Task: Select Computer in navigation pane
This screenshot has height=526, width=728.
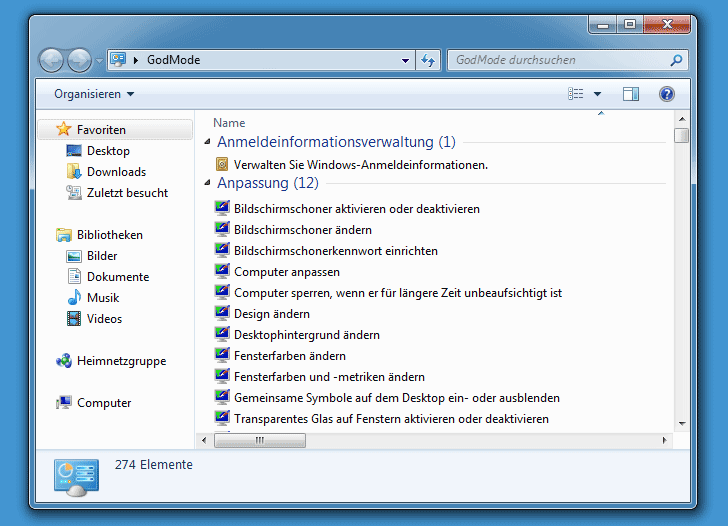Action: [104, 403]
